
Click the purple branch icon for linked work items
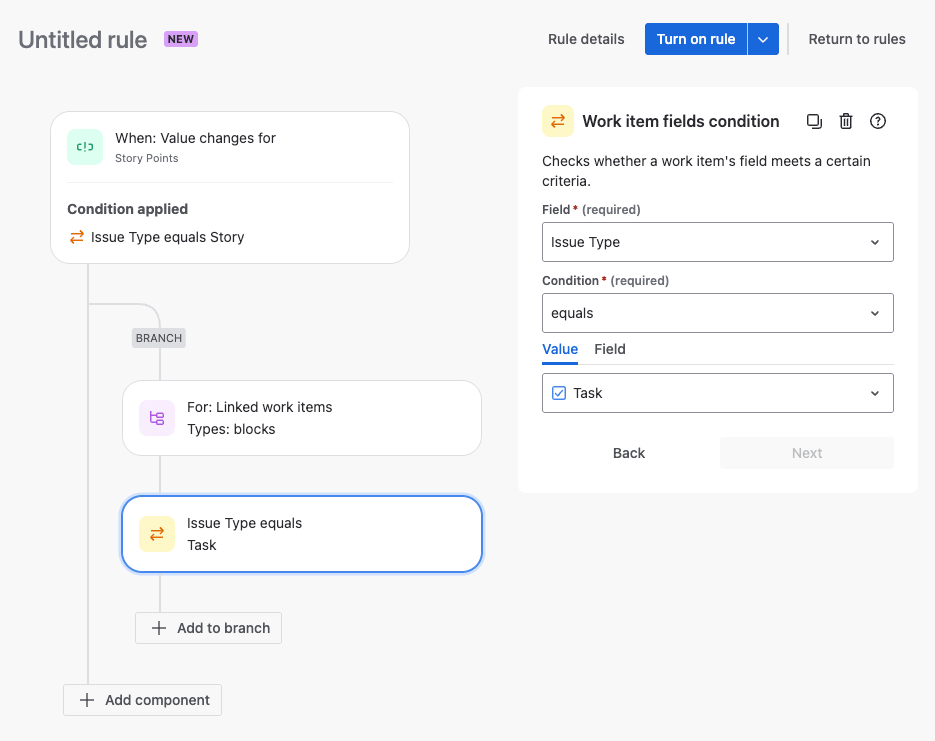[x=157, y=418]
